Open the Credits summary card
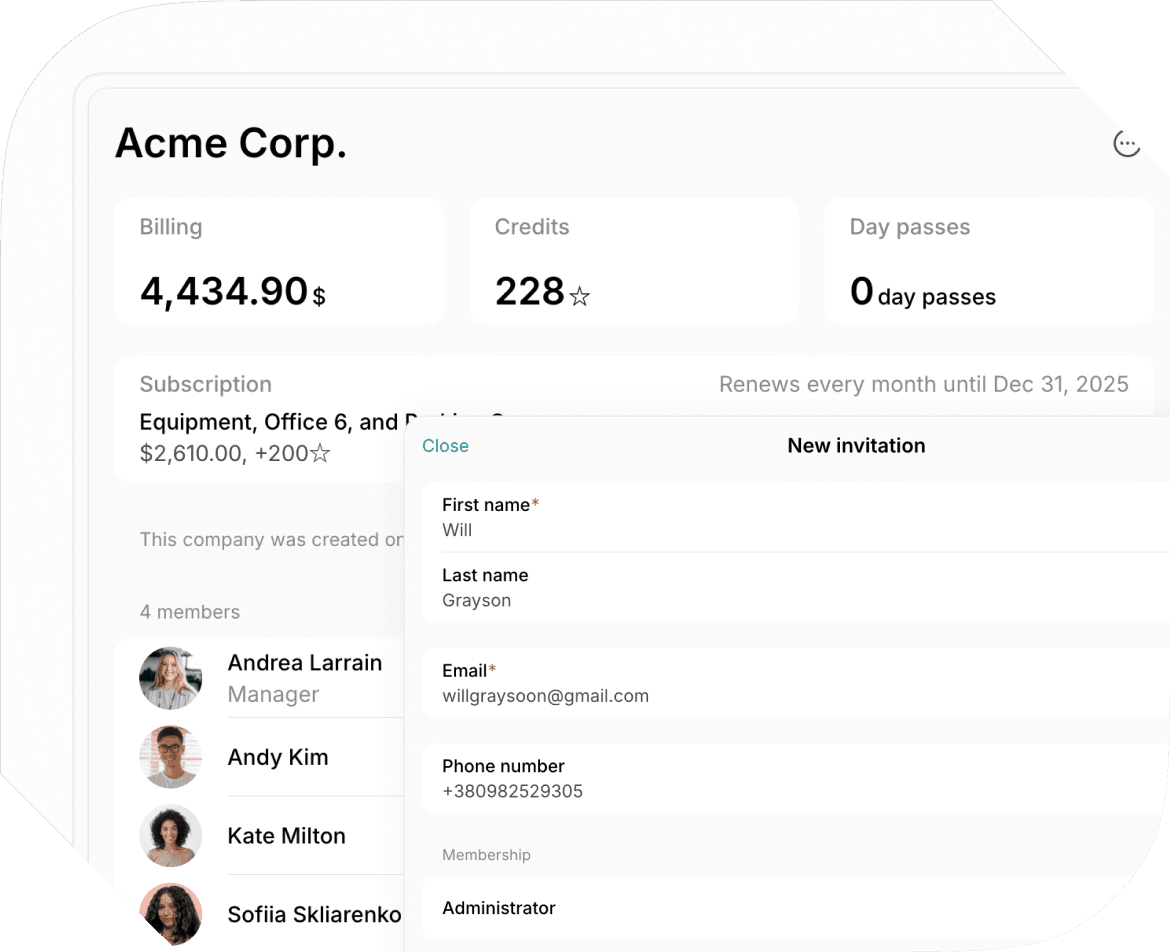This screenshot has width=1170, height=952. [633, 260]
